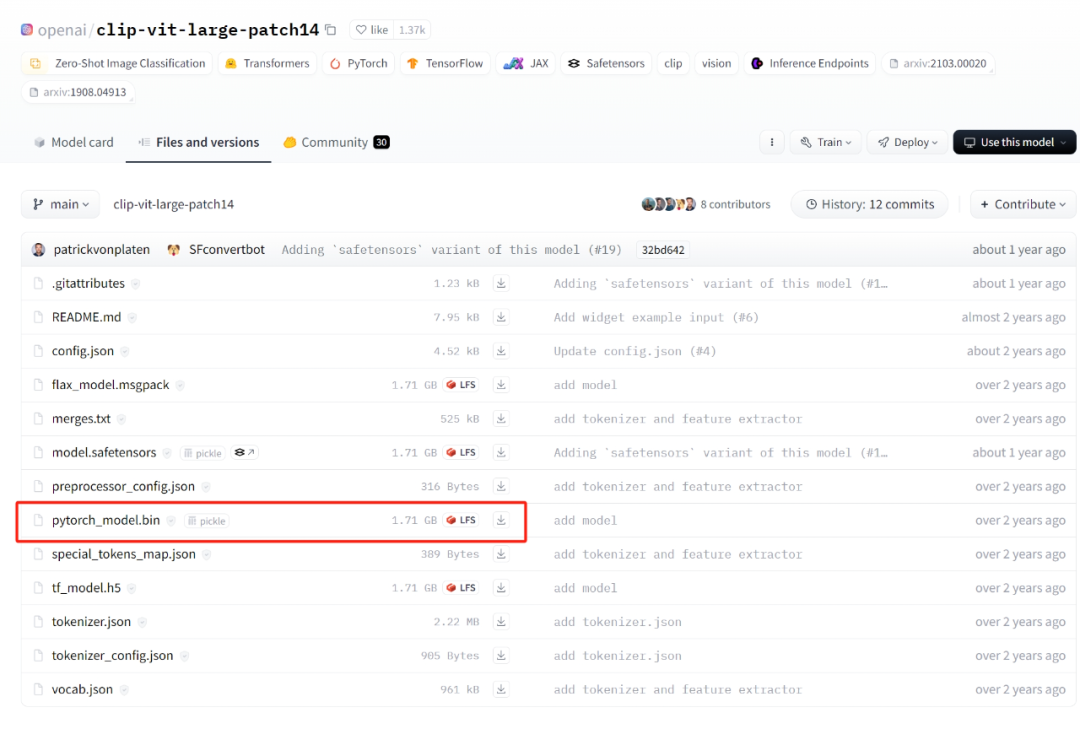1080x729 pixels.
Task: Like the model with the heart button
Action: point(372,30)
